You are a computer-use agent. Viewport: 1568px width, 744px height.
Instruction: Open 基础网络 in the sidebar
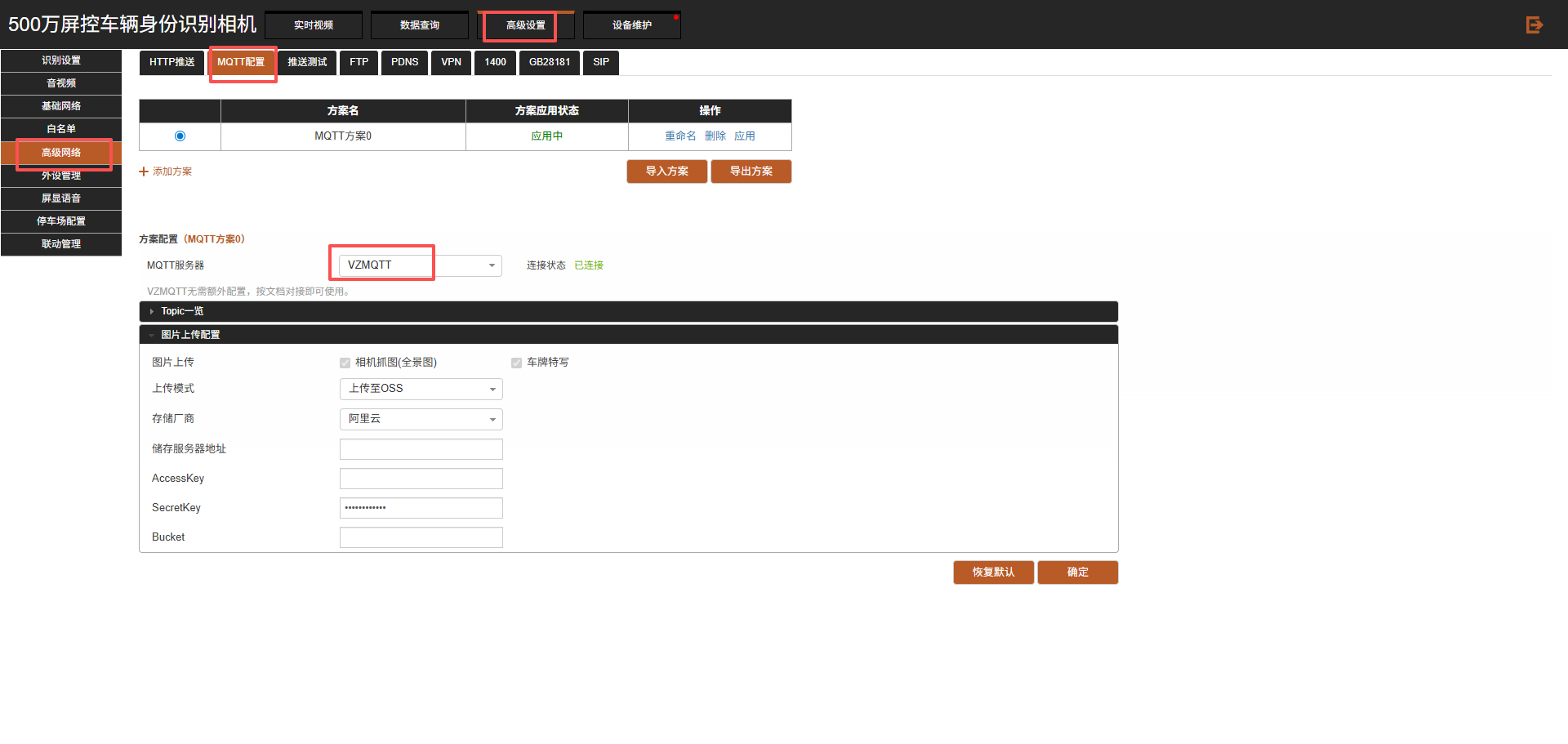pyautogui.click(x=61, y=106)
